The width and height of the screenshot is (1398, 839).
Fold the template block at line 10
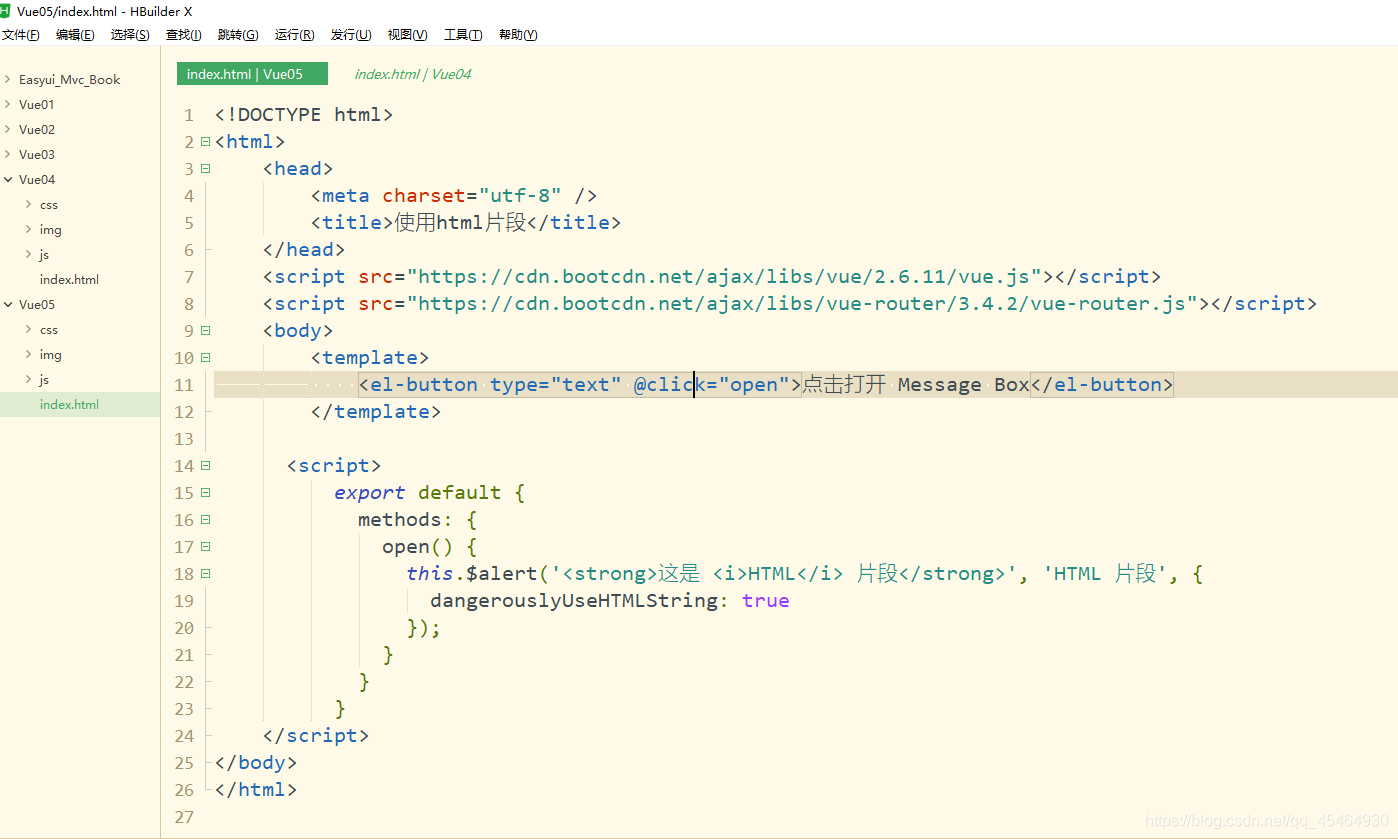pyautogui.click(x=205, y=358)
